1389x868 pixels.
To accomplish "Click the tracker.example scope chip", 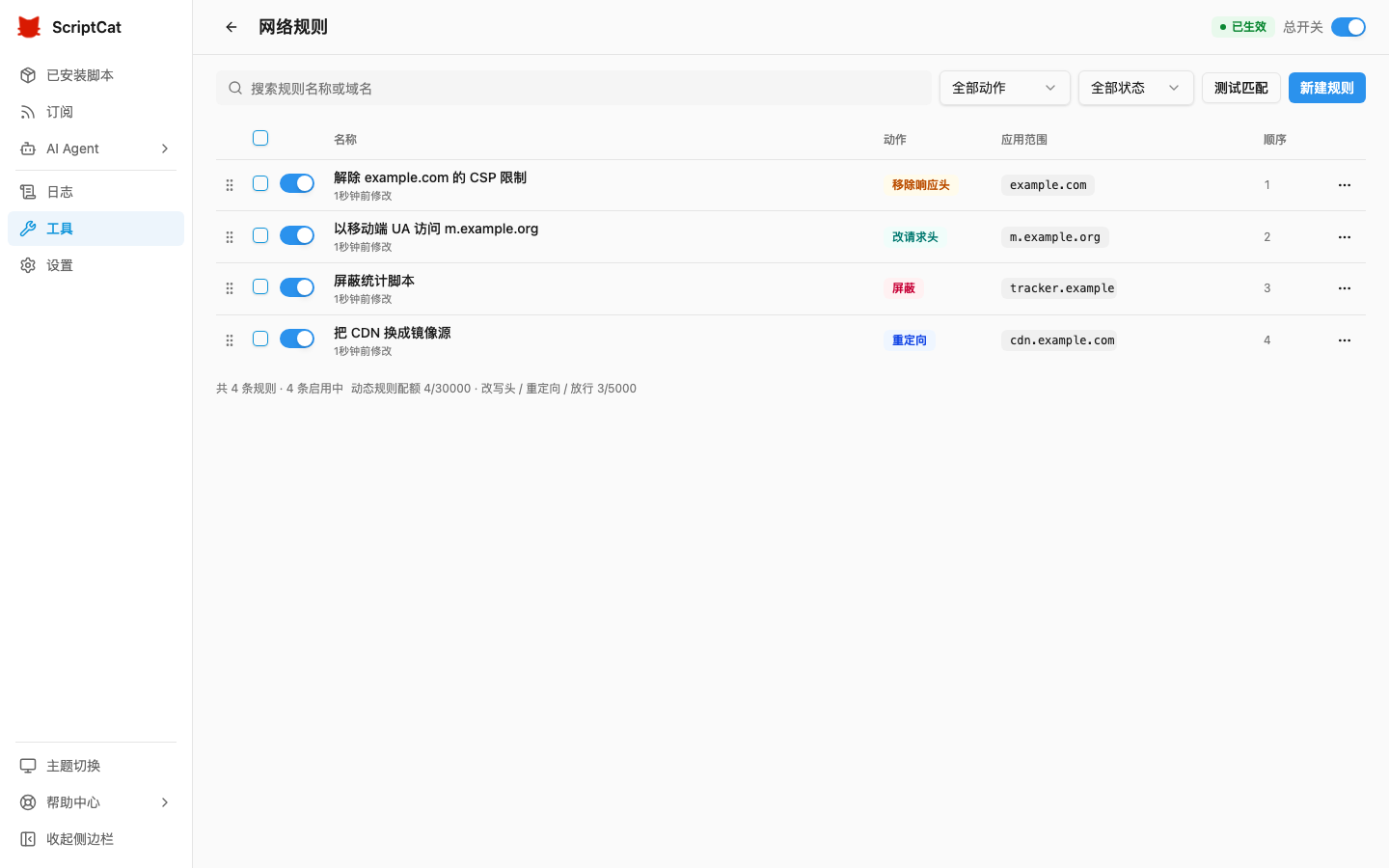I will click(1059, 288).
